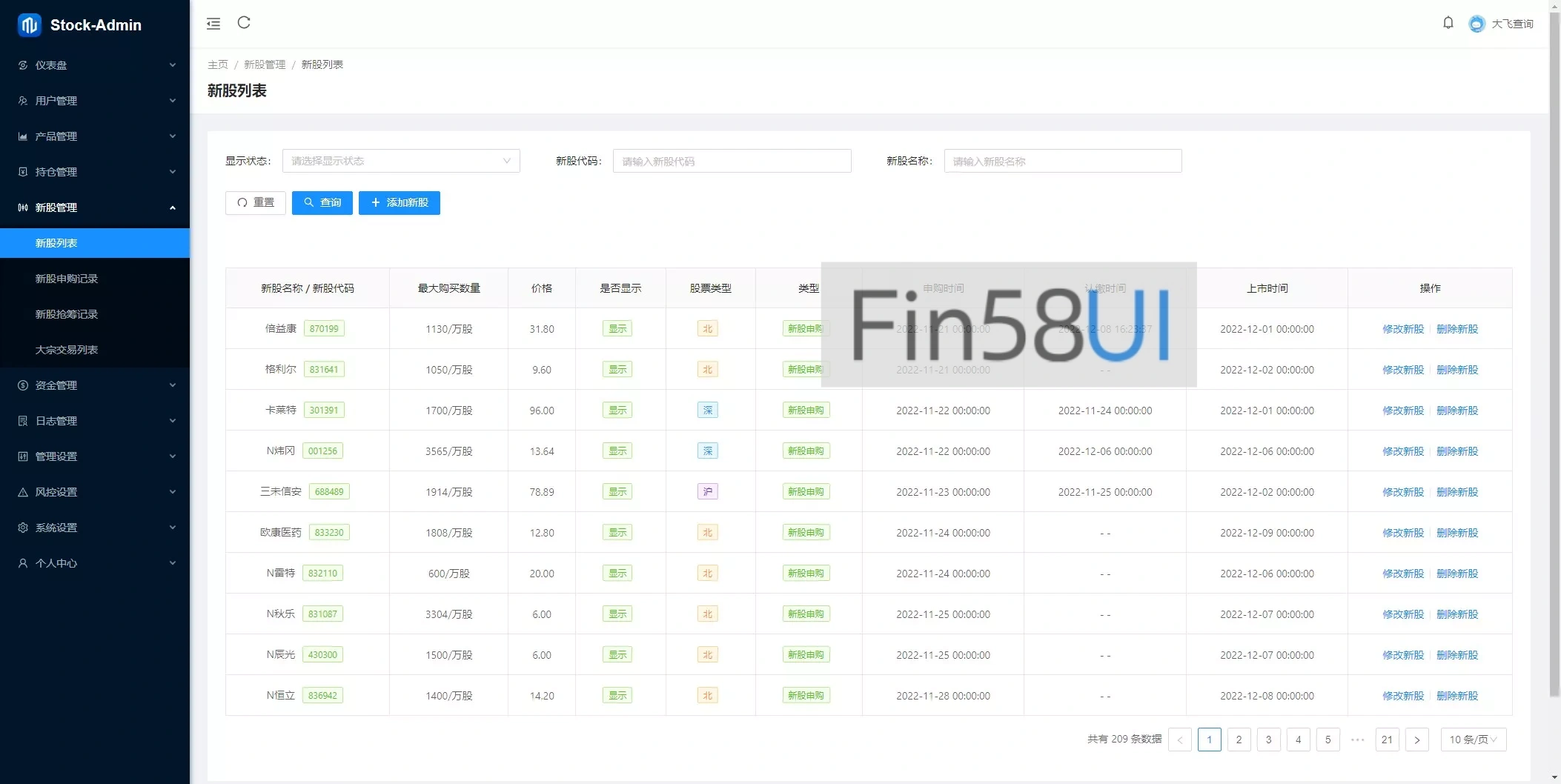
Task: Open the 10 条/页 page size dropdown
Action: (x=1473, y=740)
